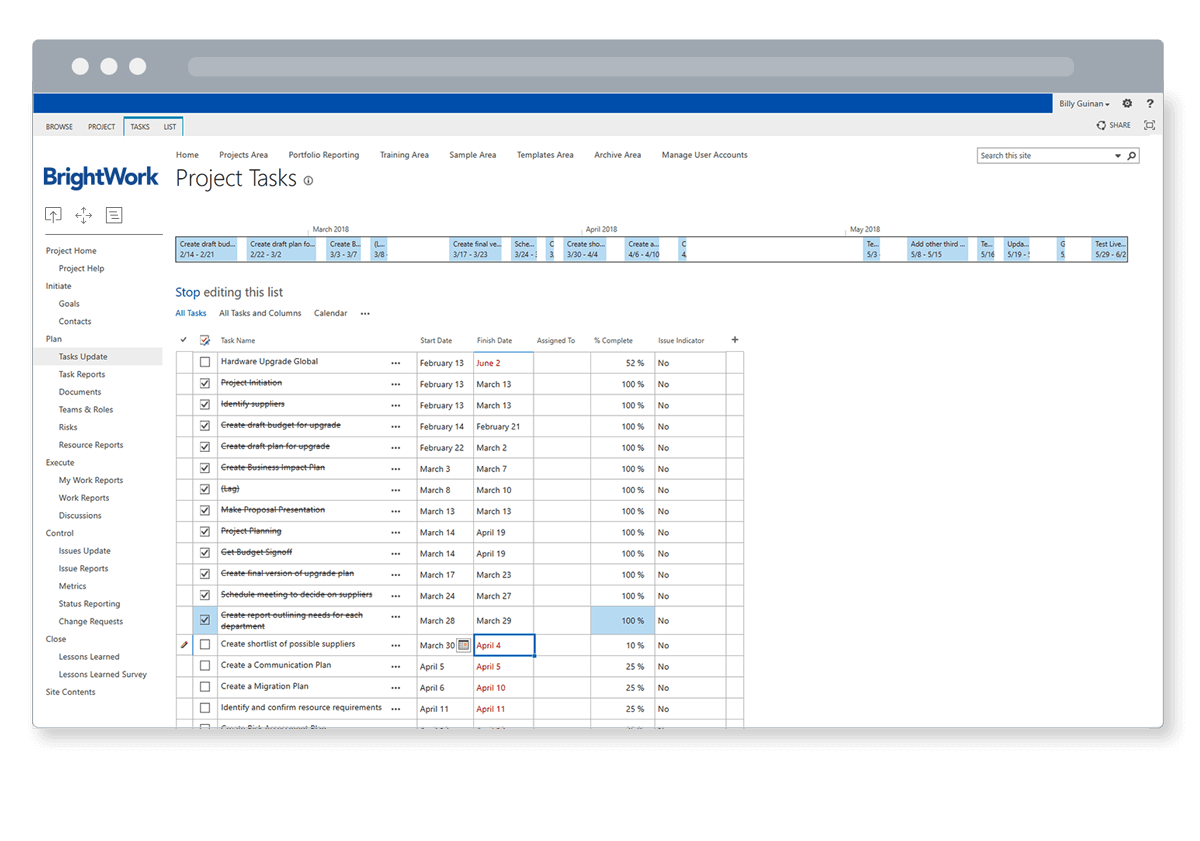Open ellipsis menu for Identify suppliers
The height and width of the screenshot is (841, 1200).
point(395,405)
